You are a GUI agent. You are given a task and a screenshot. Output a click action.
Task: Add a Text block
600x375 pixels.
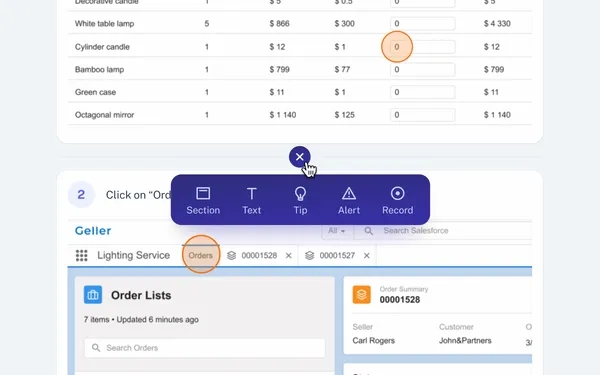click(251, 201)
